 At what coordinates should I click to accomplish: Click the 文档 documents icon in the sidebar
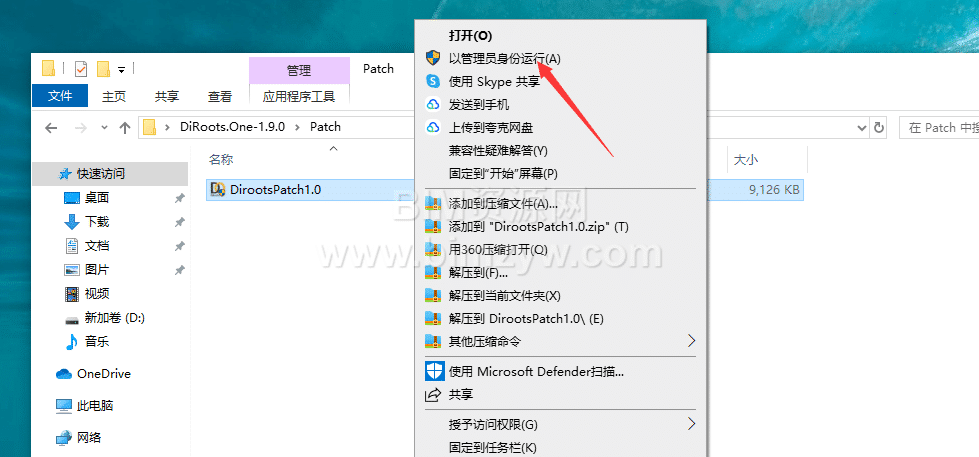[72, 245]
